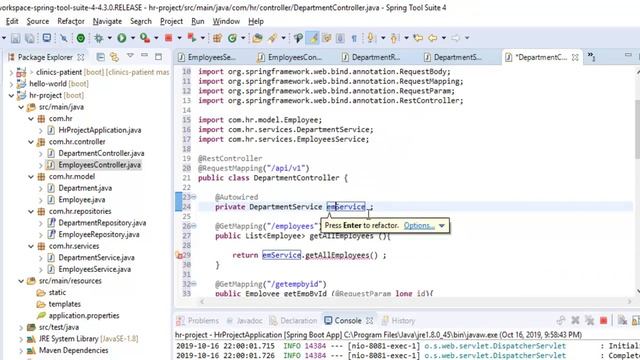Screen dimensions: 640x360
Task: Expand the Maven Dependencies node
Action: (x=21, y=351)
